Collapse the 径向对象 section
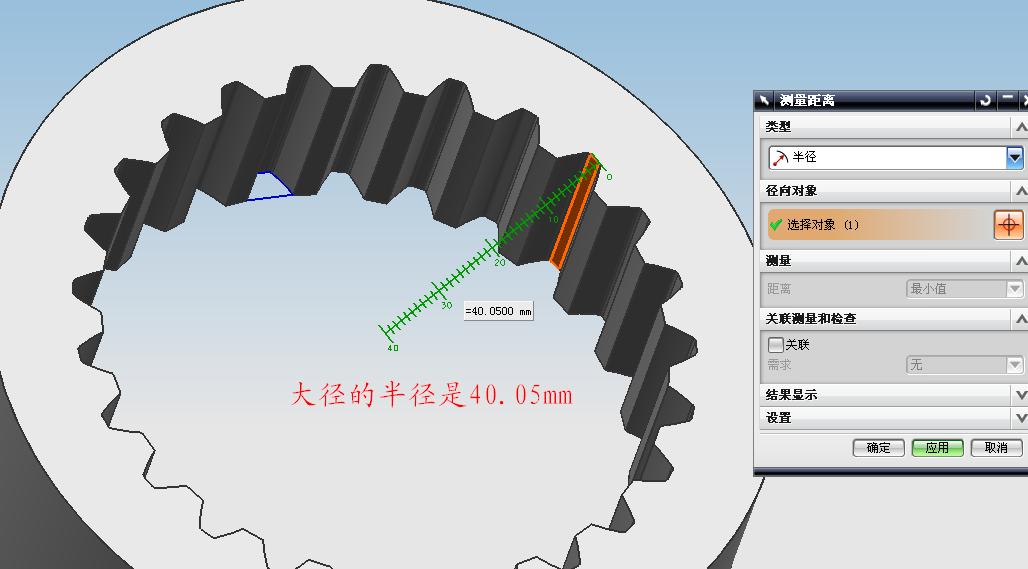The width and height of the screenshot is (1028, 569). pyautogui.click(x=1021, y=191)
